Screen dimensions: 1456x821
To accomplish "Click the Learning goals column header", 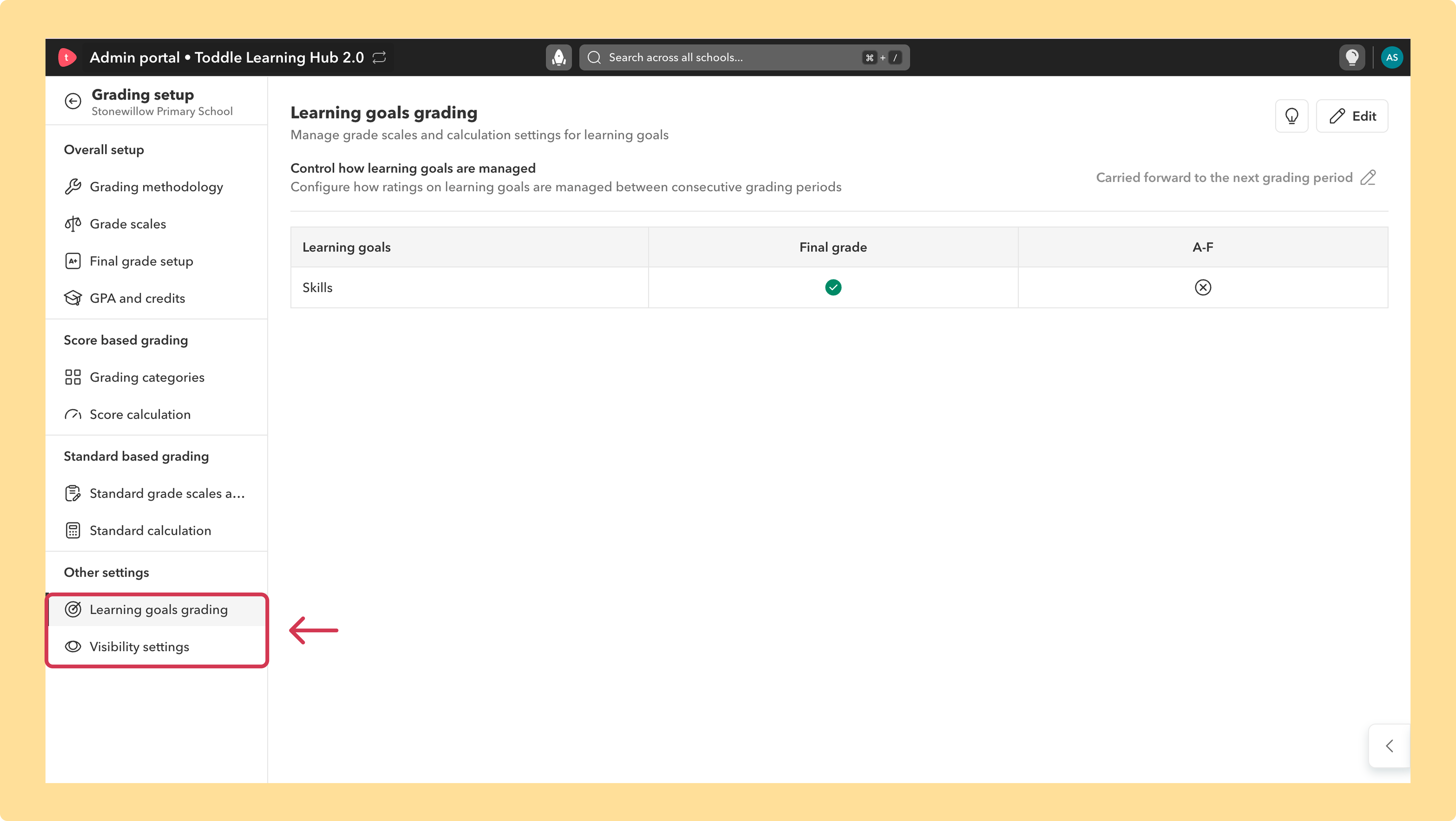I will [x=346, y=247].
